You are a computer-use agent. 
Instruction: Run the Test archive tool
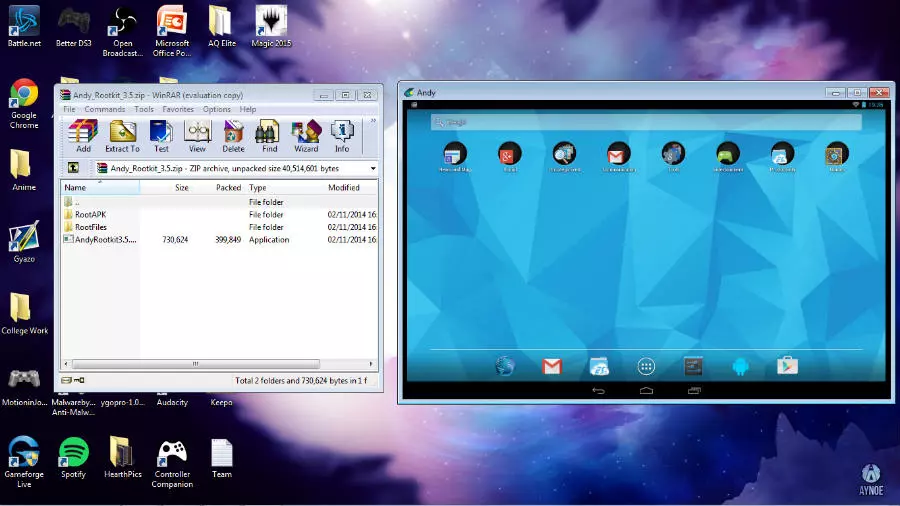pos(160,135)
